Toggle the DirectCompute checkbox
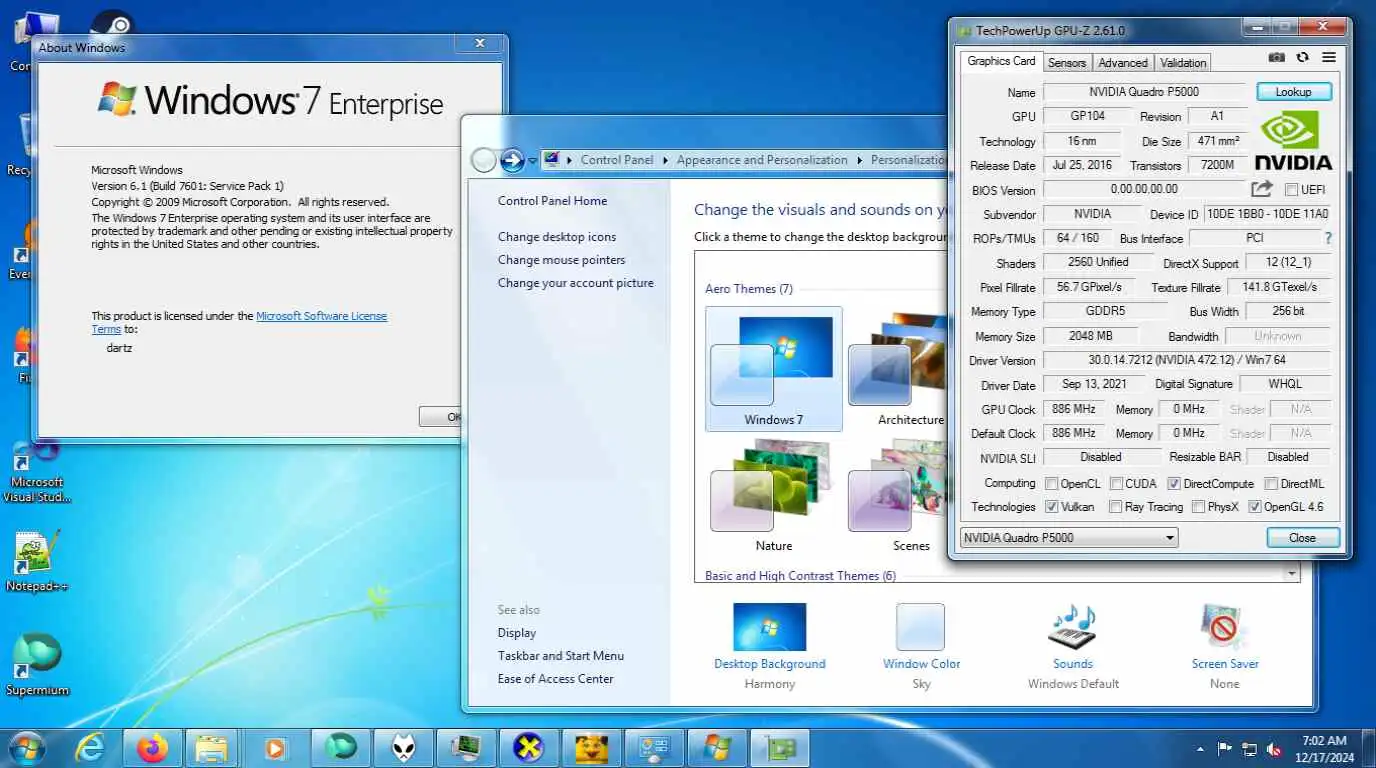The width and height of the screenshot is (1376, 768). tap(1174, 484)
